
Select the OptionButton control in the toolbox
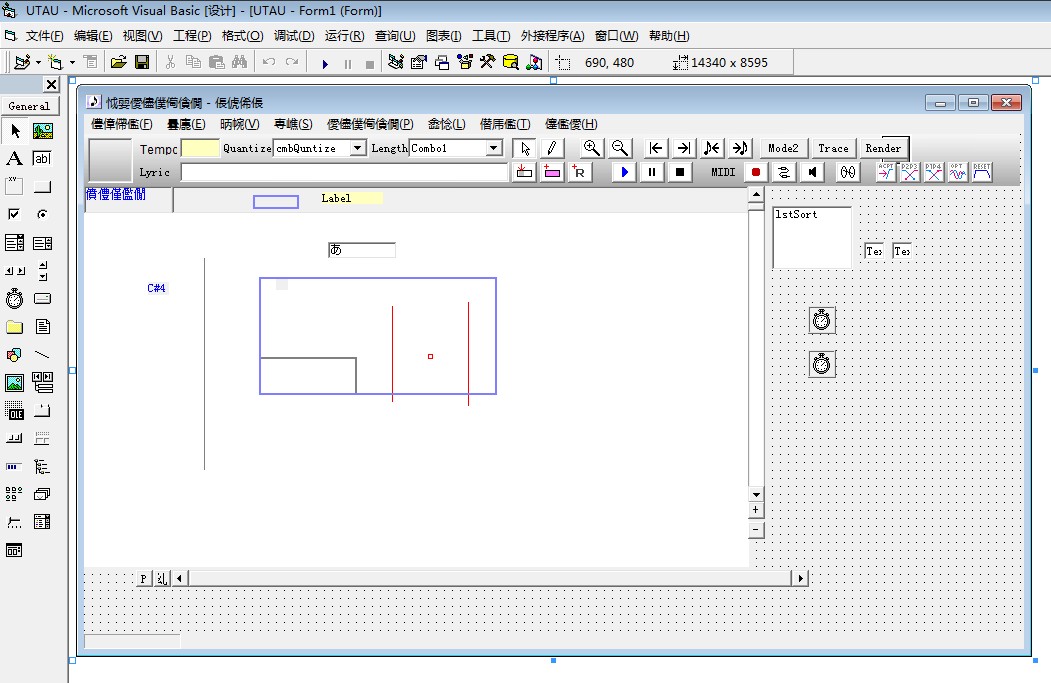point(42,214)
